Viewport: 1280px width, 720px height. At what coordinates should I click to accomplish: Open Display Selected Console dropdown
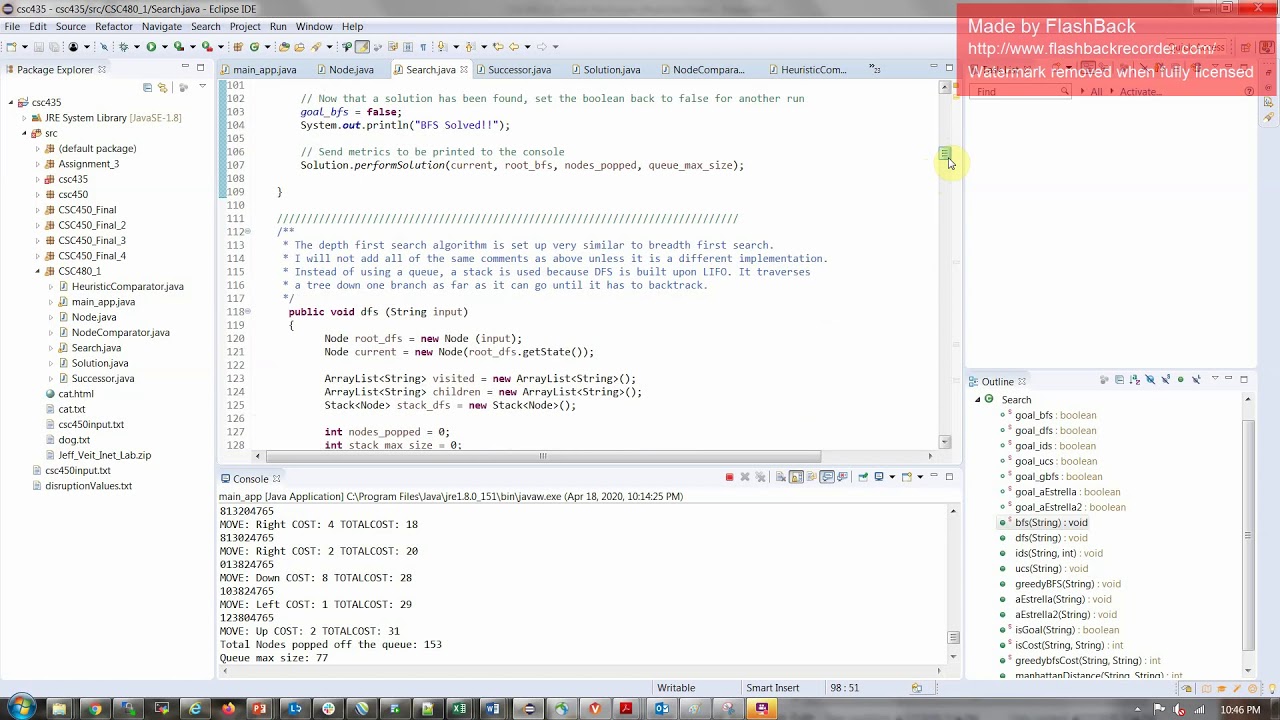[892, 477]
